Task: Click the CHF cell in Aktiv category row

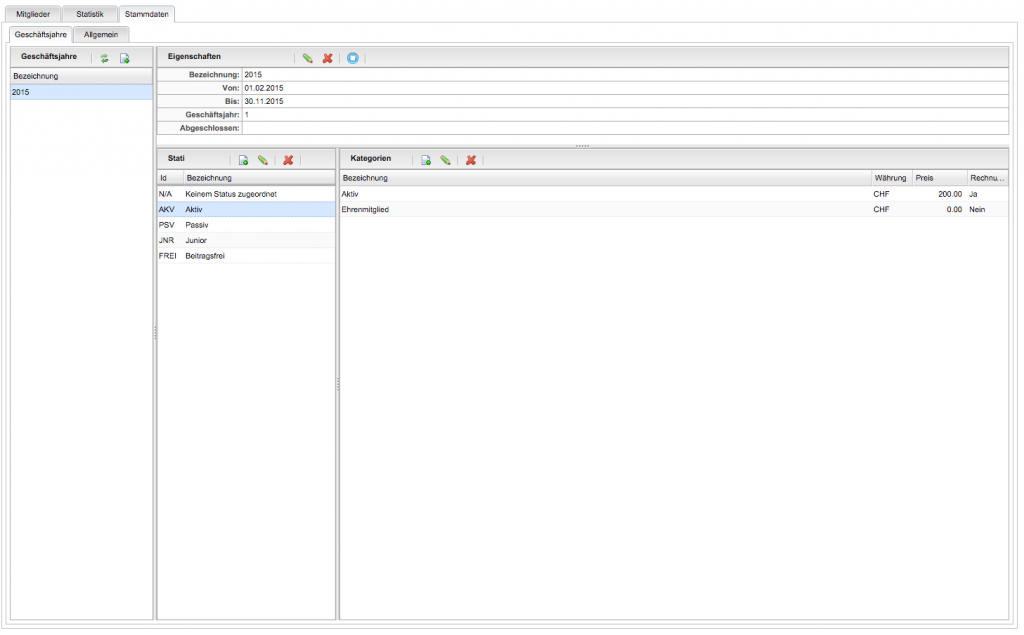Action: coord(891,194)
